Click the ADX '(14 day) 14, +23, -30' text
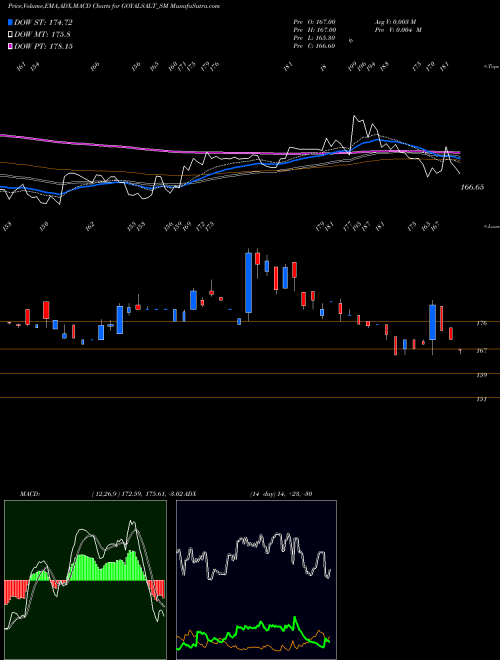 pyautogui.click(x=281, y=494)
